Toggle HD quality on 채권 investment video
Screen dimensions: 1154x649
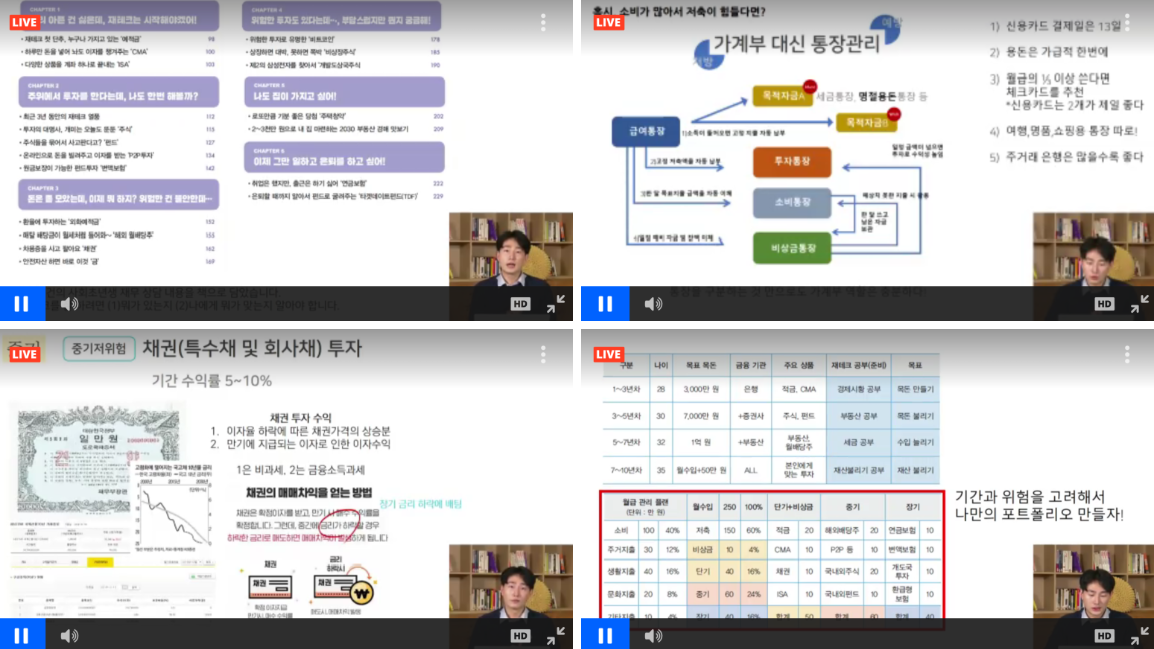point(520,635)
